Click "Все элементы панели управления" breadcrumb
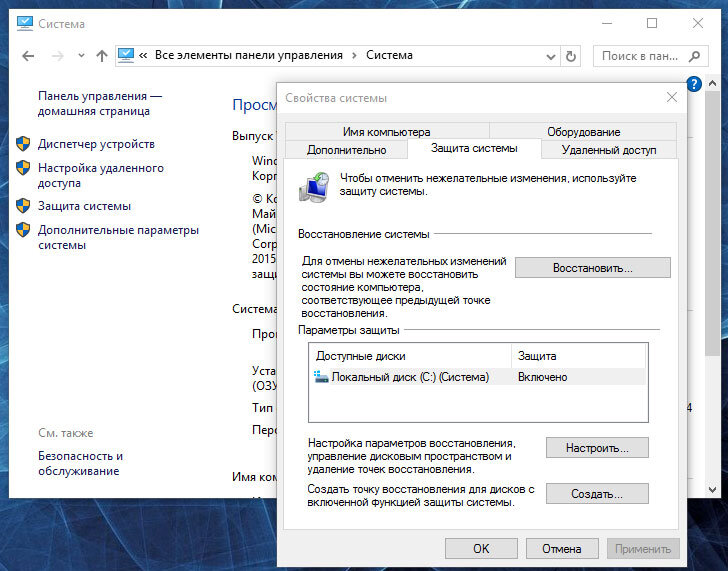The image size is (728, 571). (x=248, y=55)
